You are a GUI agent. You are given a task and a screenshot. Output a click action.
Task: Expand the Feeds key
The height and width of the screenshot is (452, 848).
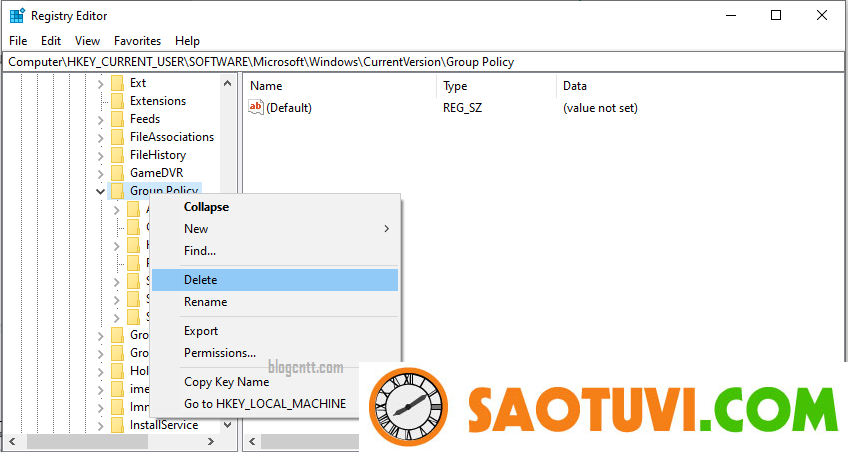[x=101, y=120]
